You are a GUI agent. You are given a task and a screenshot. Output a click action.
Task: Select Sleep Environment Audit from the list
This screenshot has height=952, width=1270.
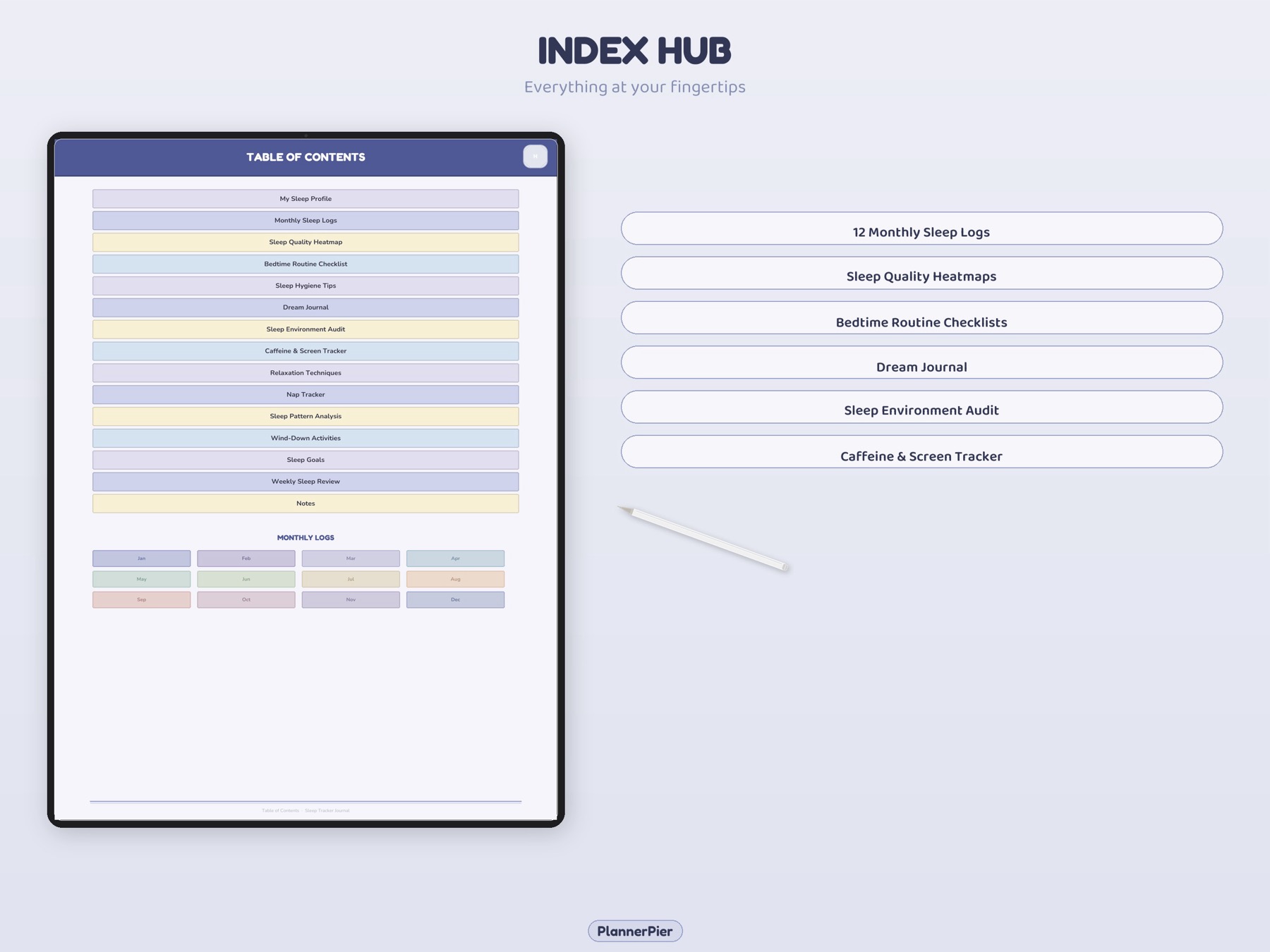305,329
